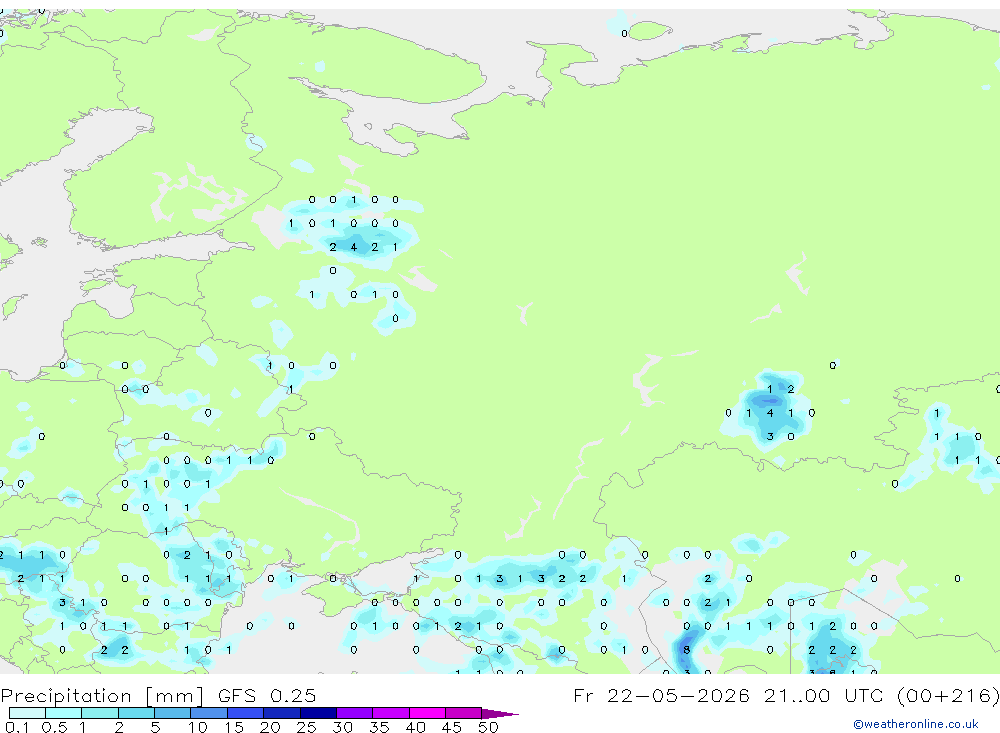Open the weatheronline.co.uk copyright link
This screenshot has width=1000, height=733.
[915, 724]
